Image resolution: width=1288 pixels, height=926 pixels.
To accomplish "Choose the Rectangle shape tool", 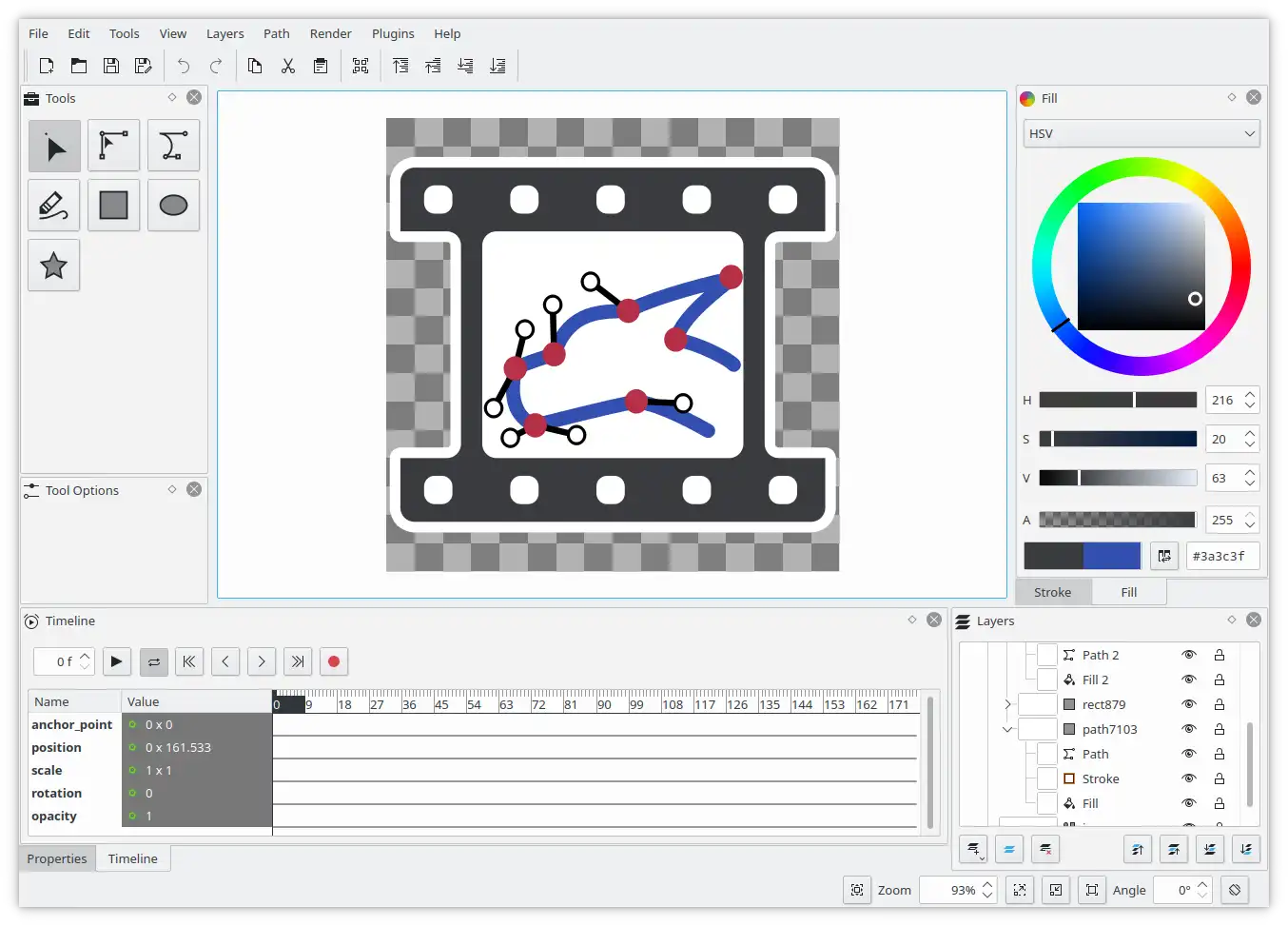I will (113, 206).
